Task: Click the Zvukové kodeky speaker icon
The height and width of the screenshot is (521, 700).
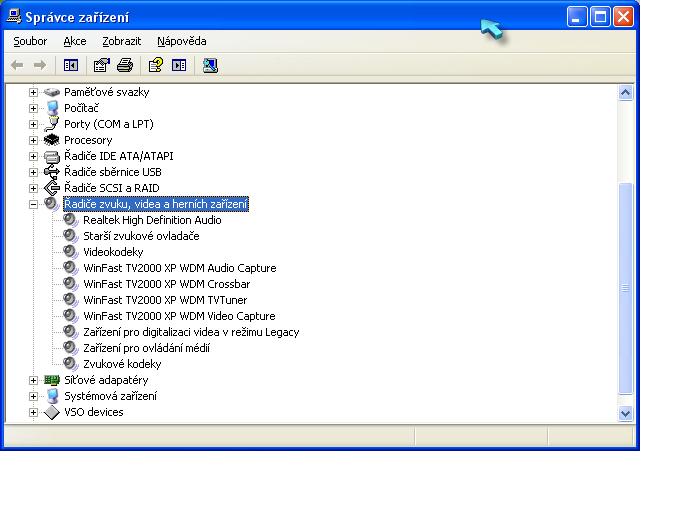Action: point(71,364)
